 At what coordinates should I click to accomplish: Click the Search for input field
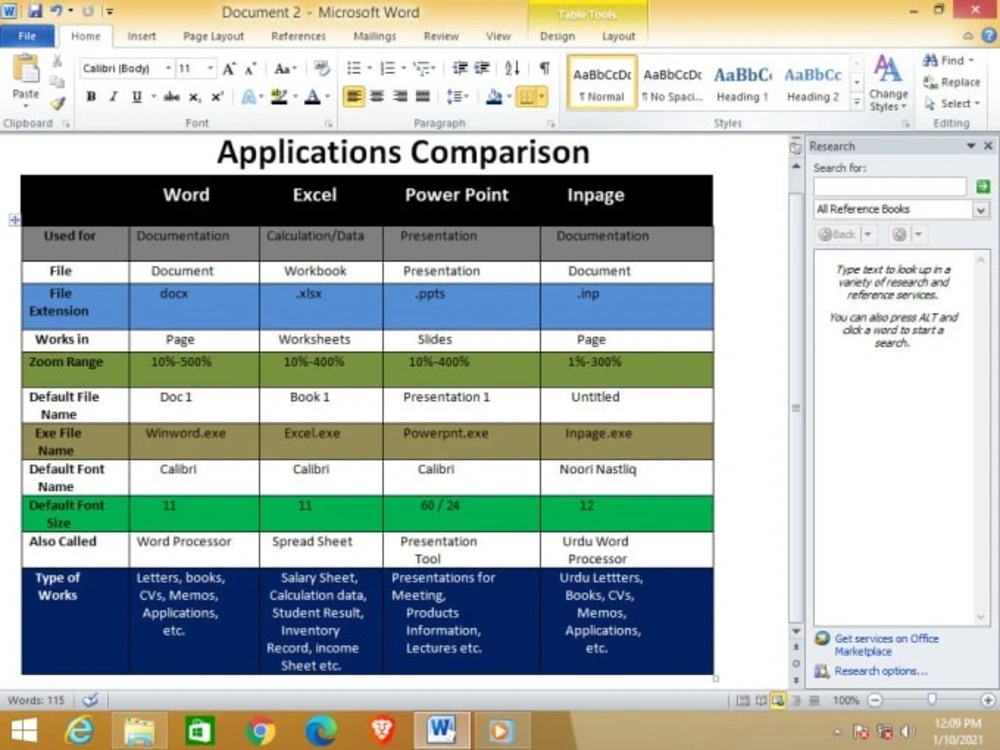[x=890, y=186]
